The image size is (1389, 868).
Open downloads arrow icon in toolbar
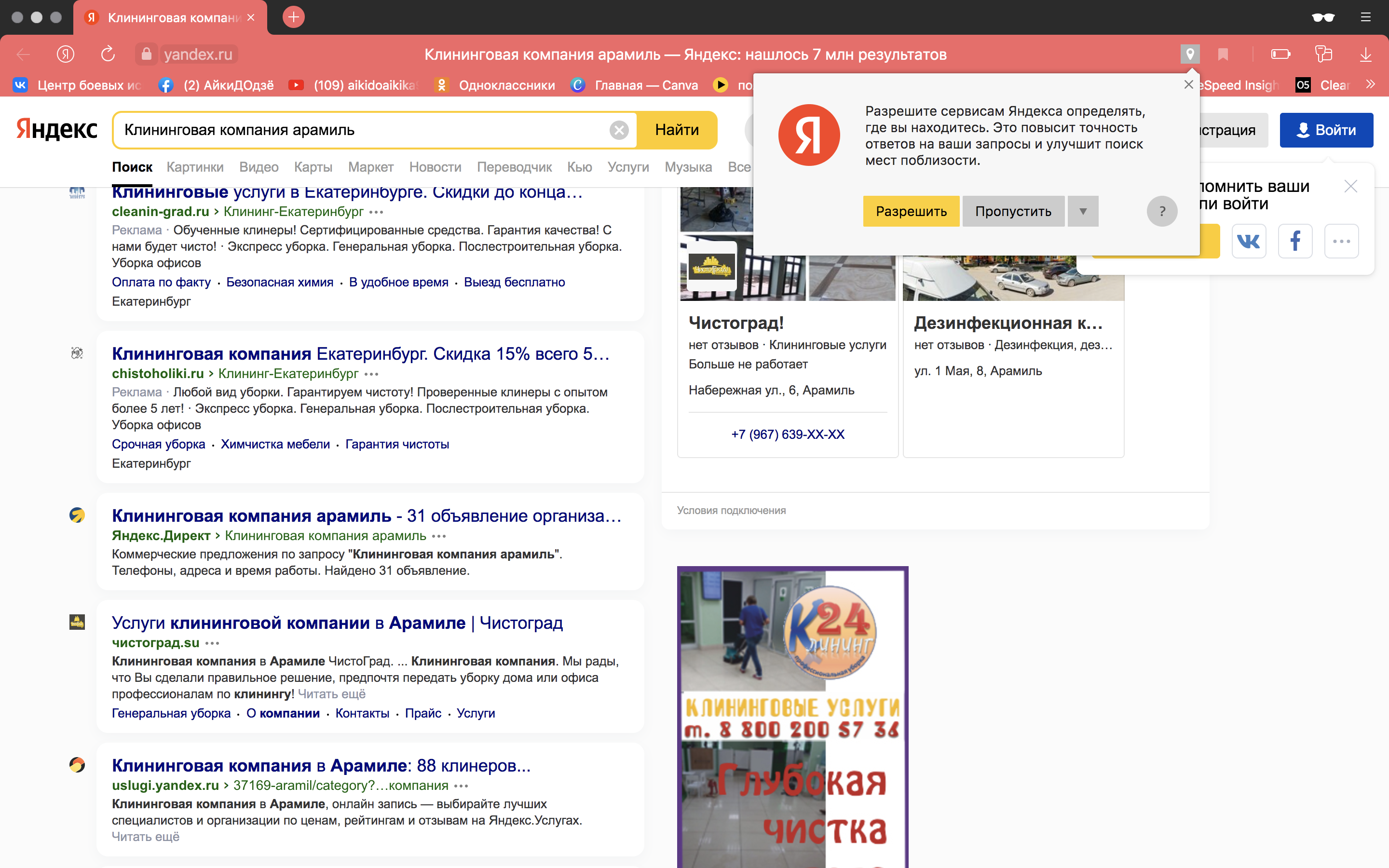pyautogui.click(x=1365, y=54)
